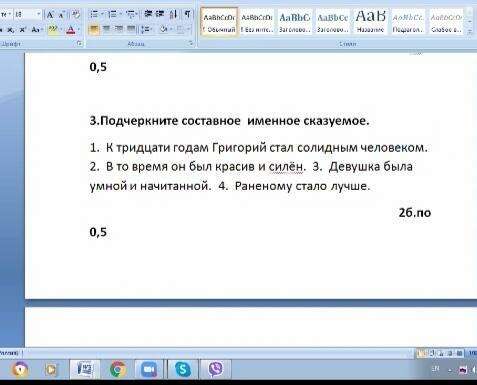The height and width of the screenshot is (385, 477).
Task: Expand the bullets list dropdown arrow
Action: [x=102, y=14]
